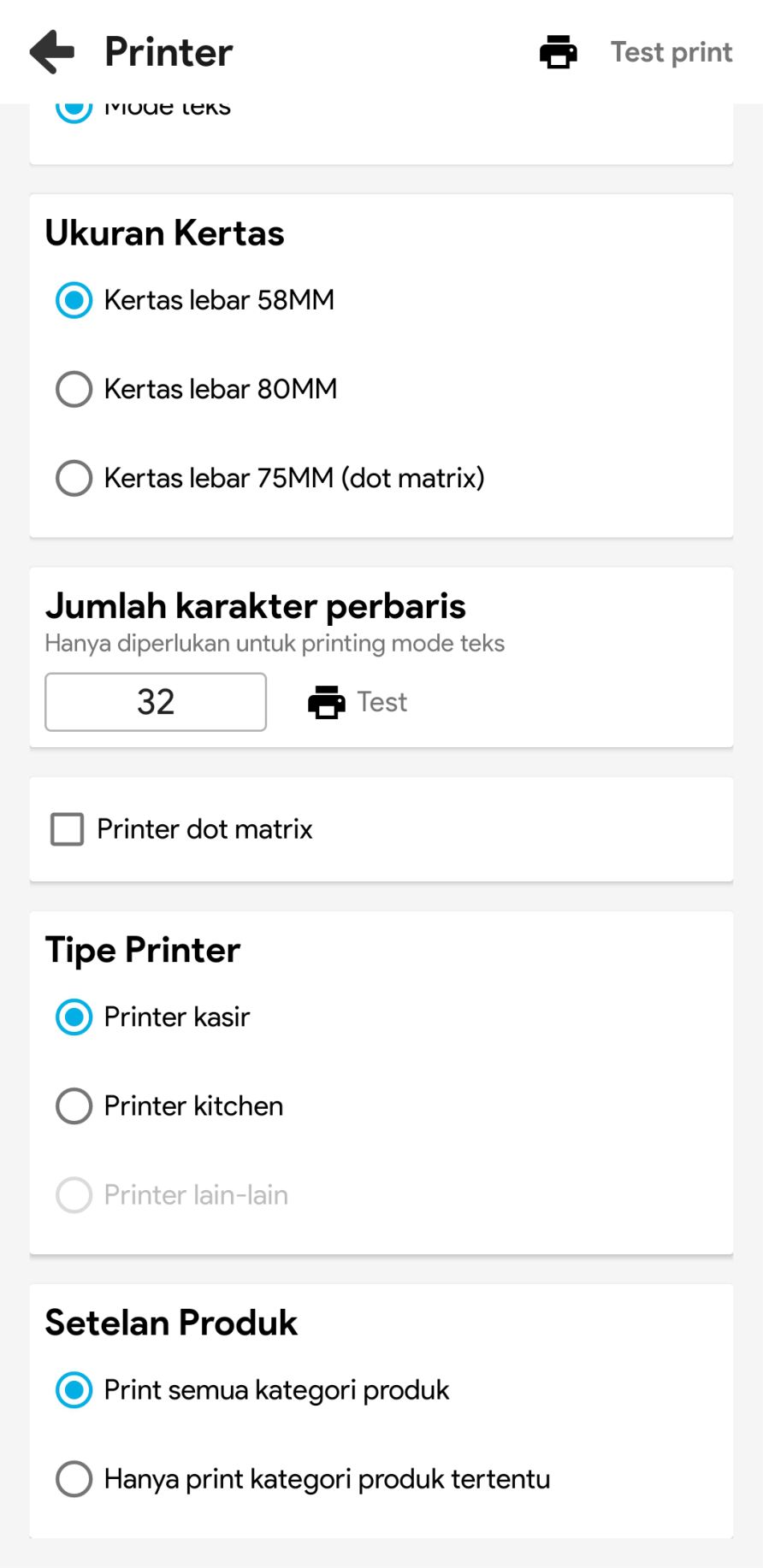This screenshot has height=1568, width=763.
Task: Choose Printer kitchen type
Action: [x=74, y=1106]
